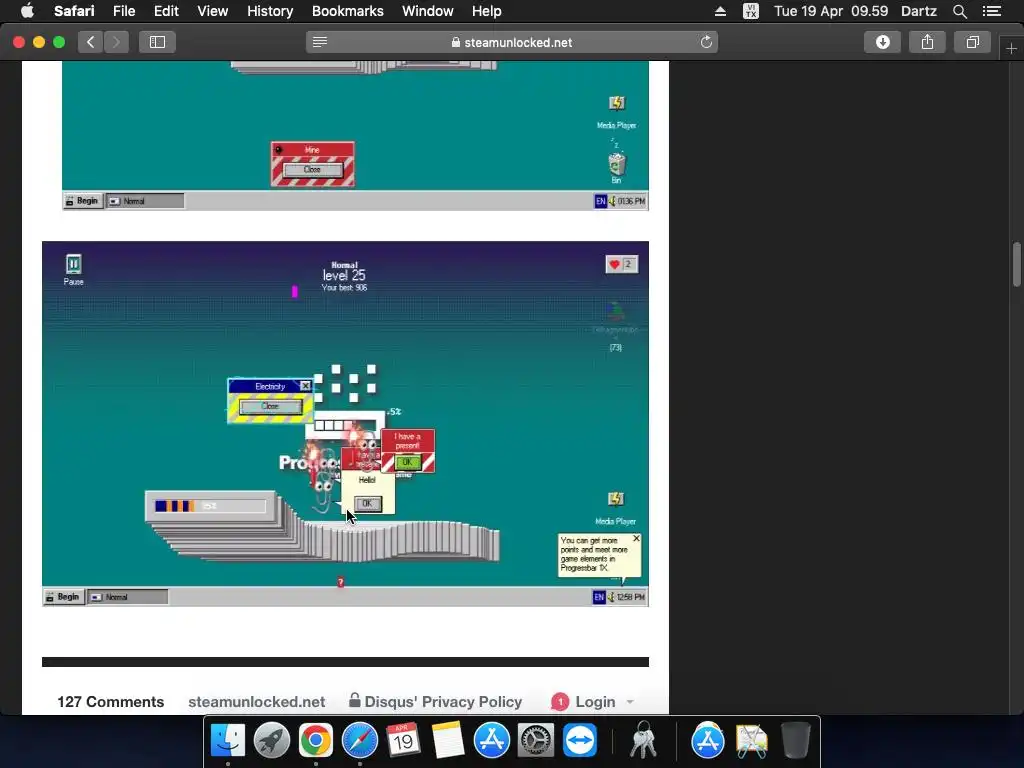Show all tabs overview
The image size is (1024, 768).
[972, 42]
